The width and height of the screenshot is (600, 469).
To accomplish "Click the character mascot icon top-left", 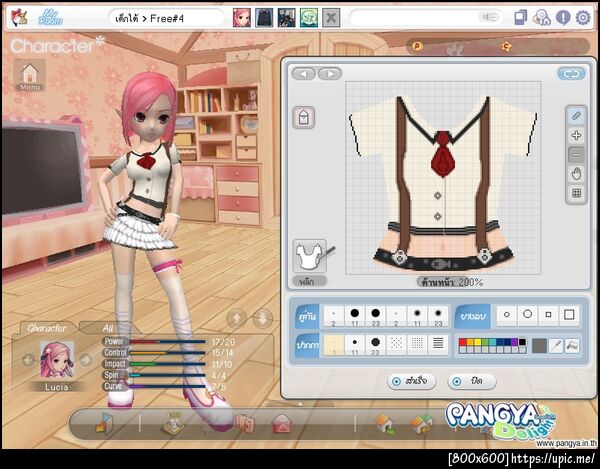I will [x=18, y=18].
